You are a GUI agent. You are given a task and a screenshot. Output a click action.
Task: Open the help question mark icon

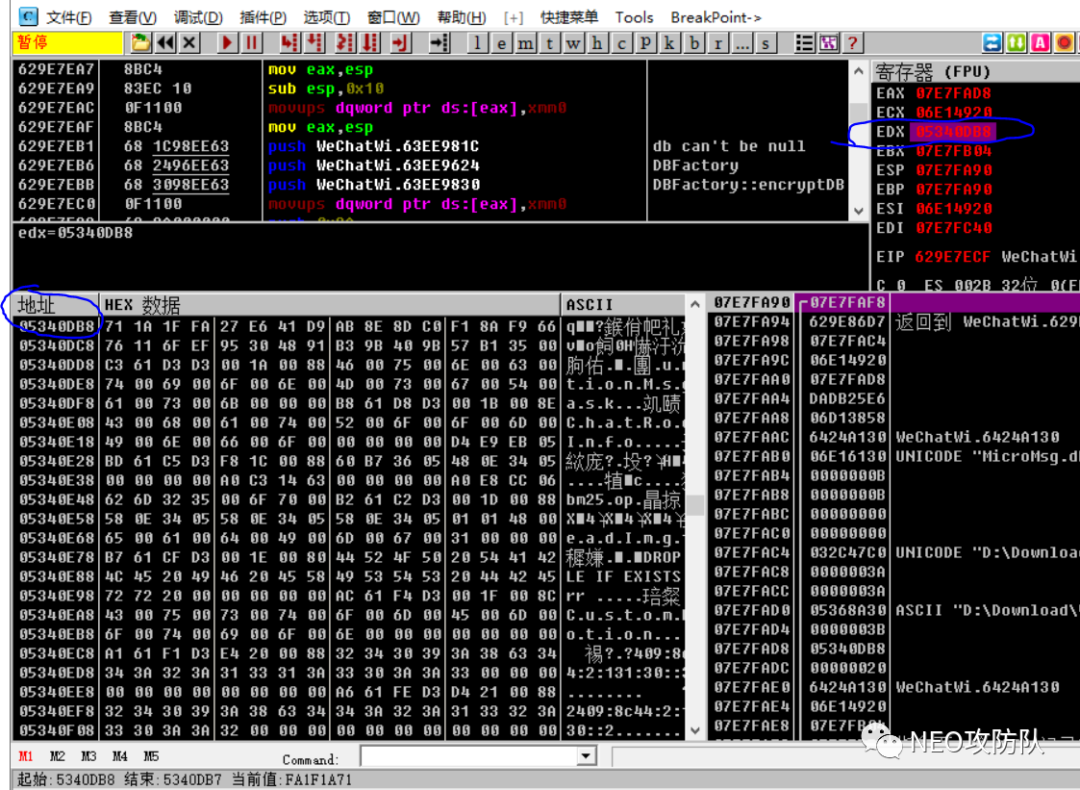tap(853, 43)
